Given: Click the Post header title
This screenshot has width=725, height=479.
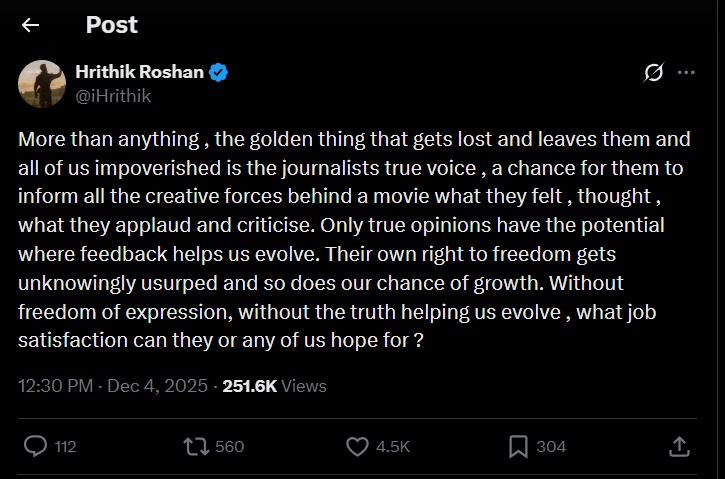Looking at the screenshot, I should 111,25.
